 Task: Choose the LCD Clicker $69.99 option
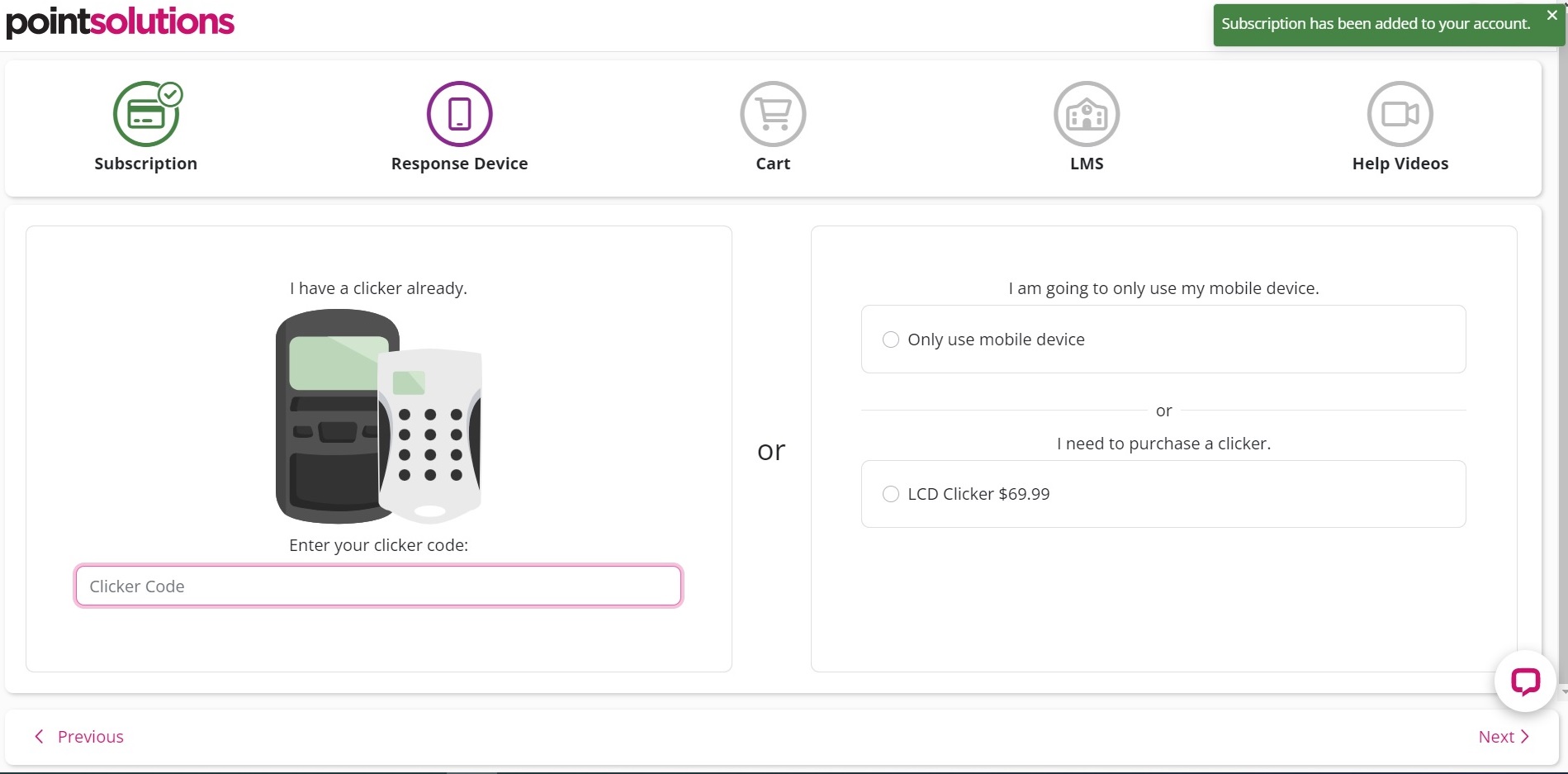pyautogui.click(x=891, y=494)
